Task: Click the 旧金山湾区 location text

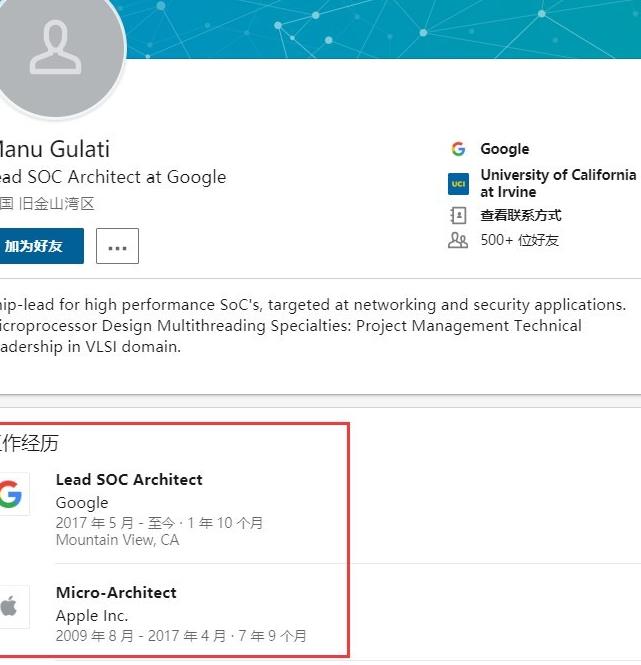Action: point(56,204)
